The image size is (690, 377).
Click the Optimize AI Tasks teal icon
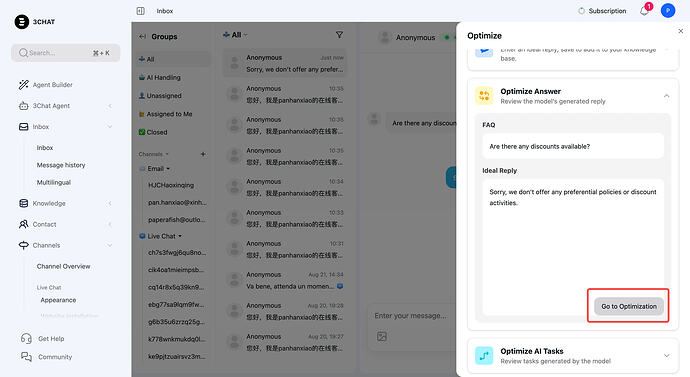[484, 355]
